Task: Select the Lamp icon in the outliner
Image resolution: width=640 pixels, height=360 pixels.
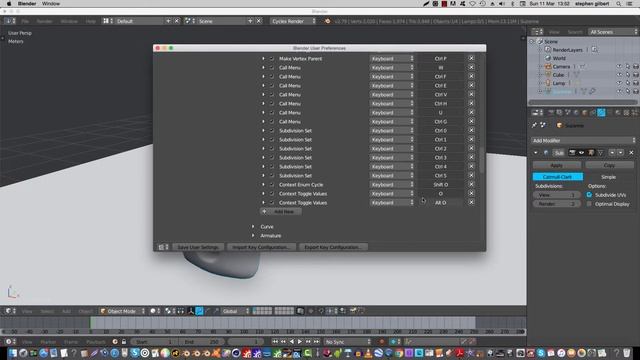Action: [548, 83]
